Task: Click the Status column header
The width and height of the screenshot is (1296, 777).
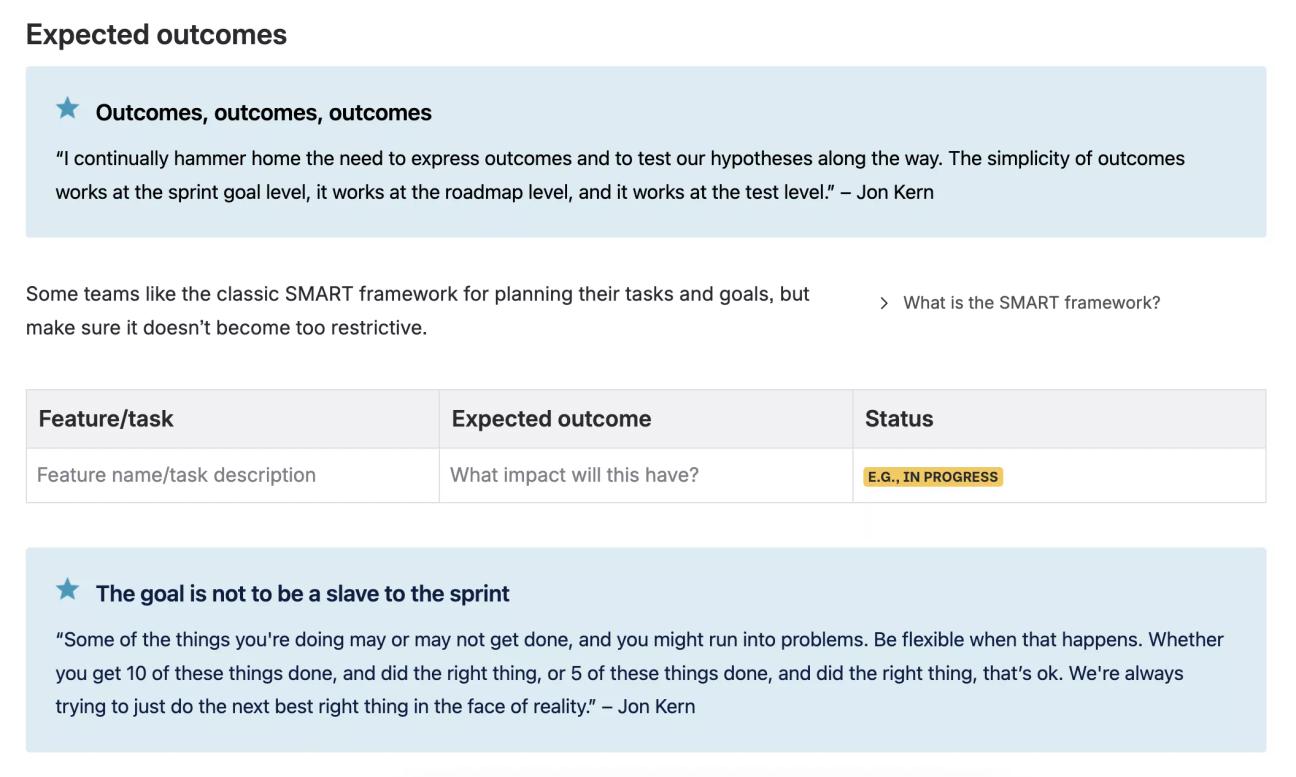Action: [898, 418]
